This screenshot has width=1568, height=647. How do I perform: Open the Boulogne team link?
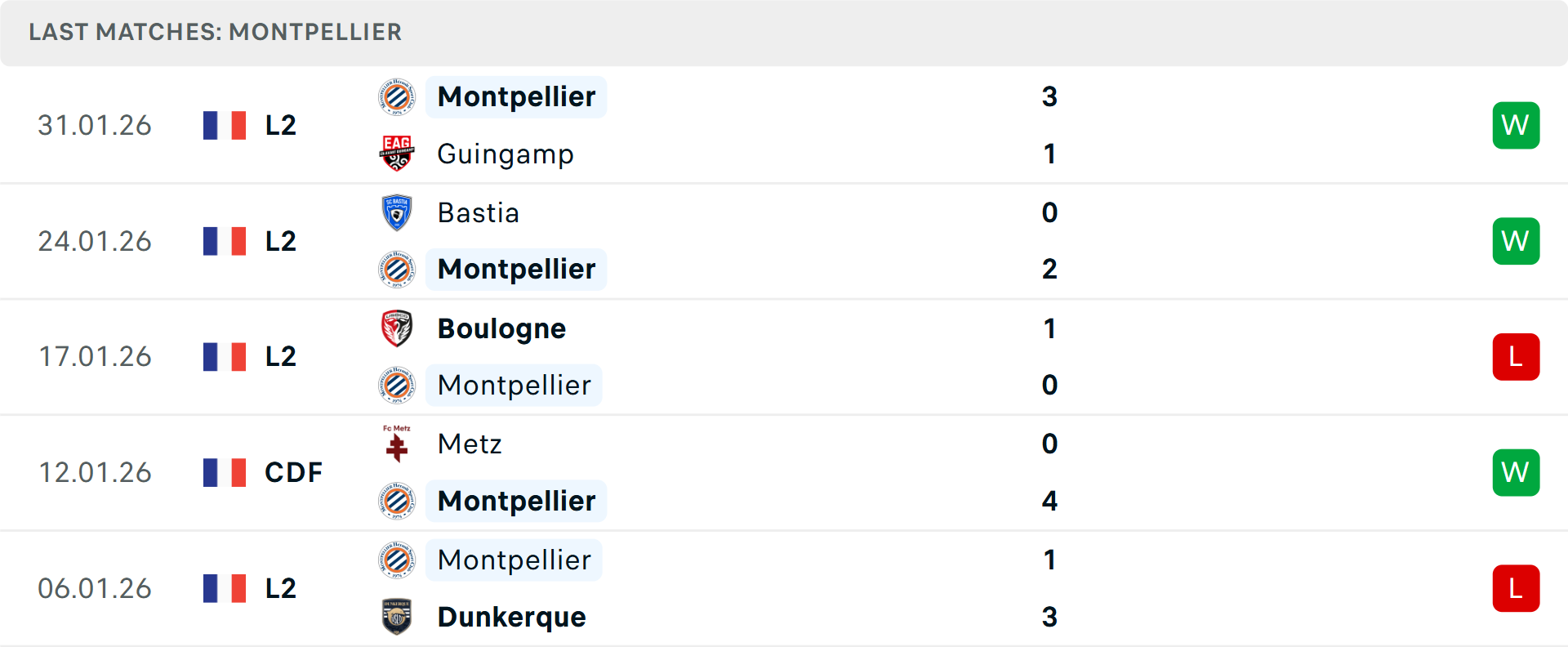pyautogui.click(x=501, y=328)
